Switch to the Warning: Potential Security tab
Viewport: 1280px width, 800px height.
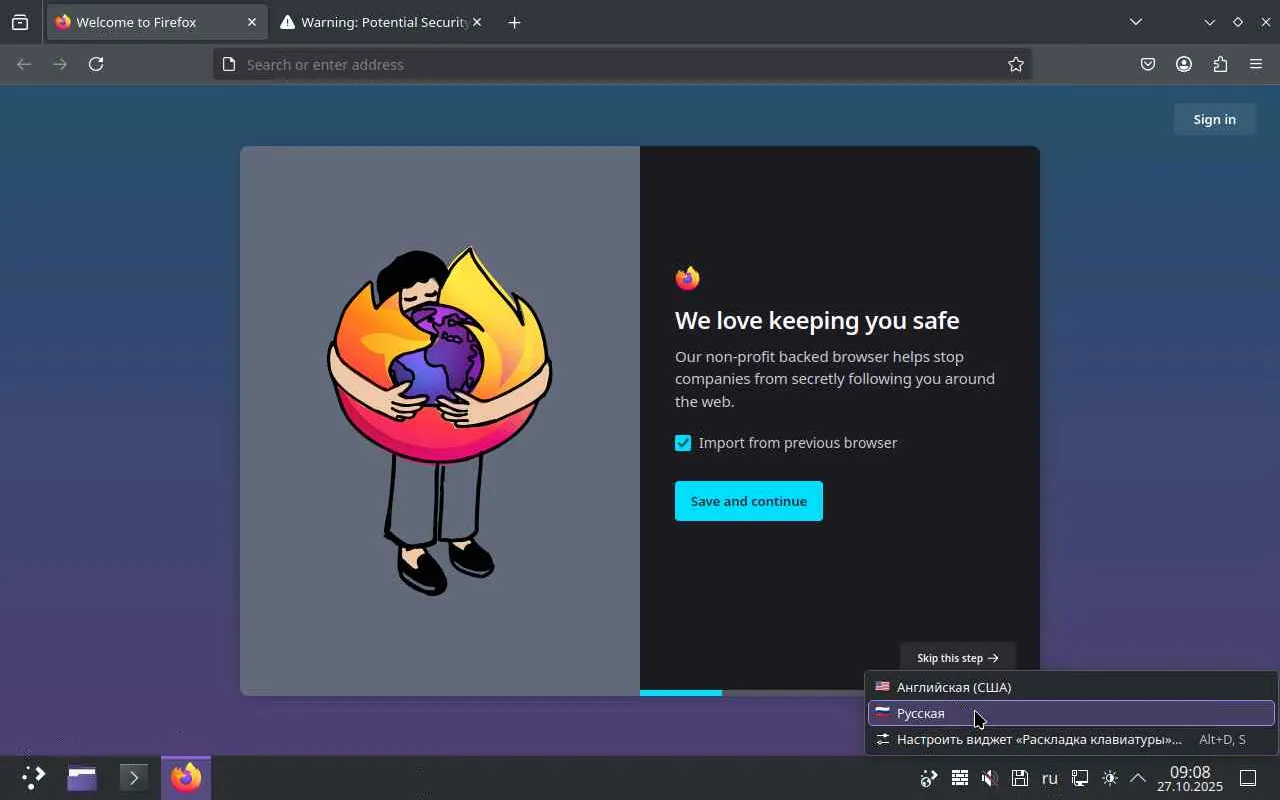point(380,22)
